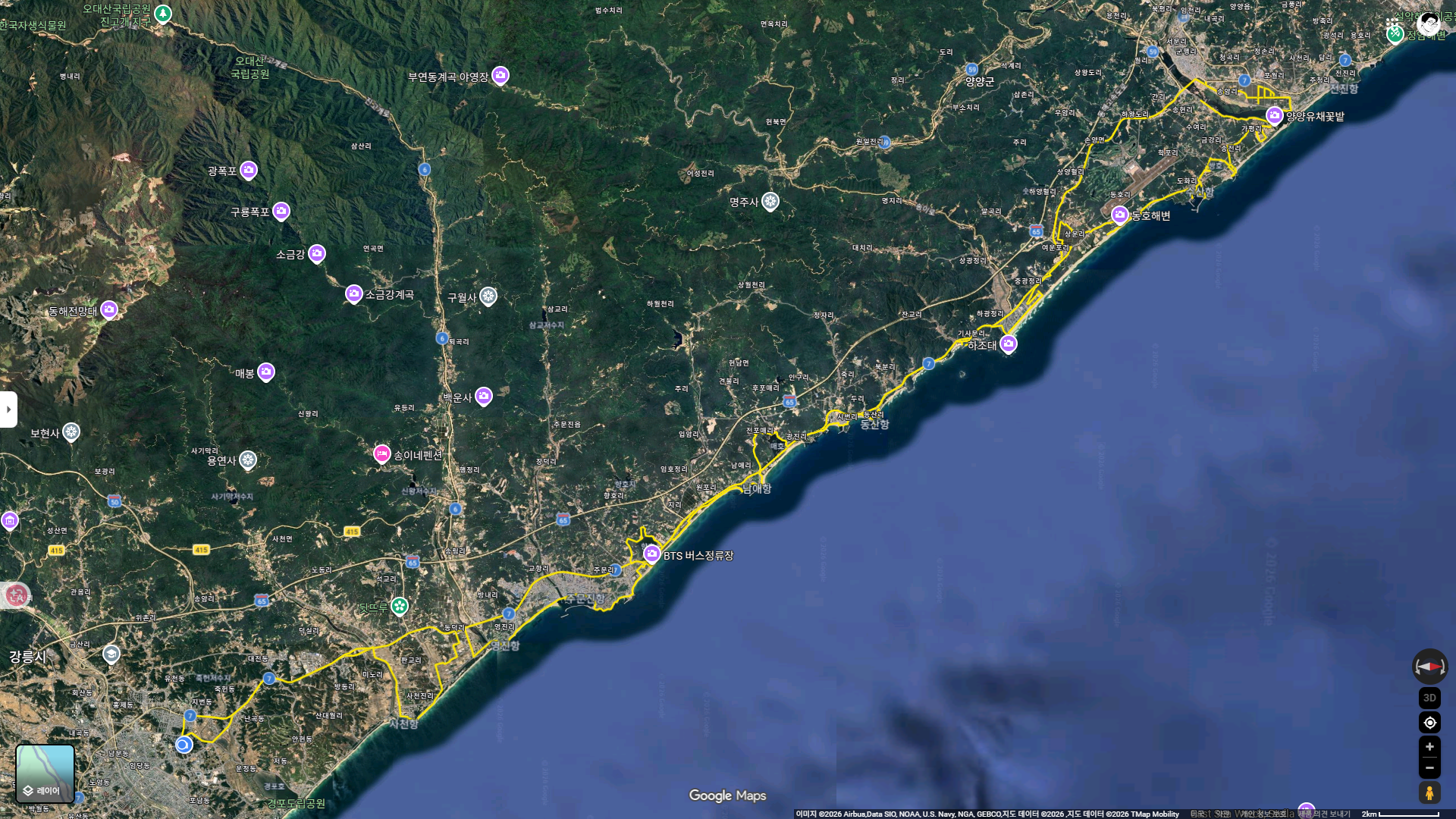Image resolution: width=1456 pixels, height=819 pixels.
Task: Select the 양양유채꽃밭 marker
Action: point(1274,115)
